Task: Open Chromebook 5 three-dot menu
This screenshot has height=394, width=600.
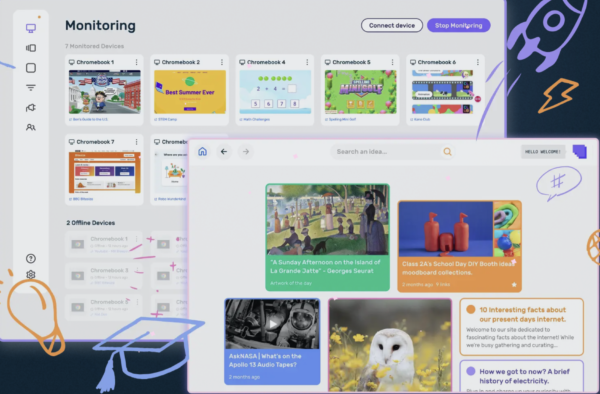Action: point(392,62)
